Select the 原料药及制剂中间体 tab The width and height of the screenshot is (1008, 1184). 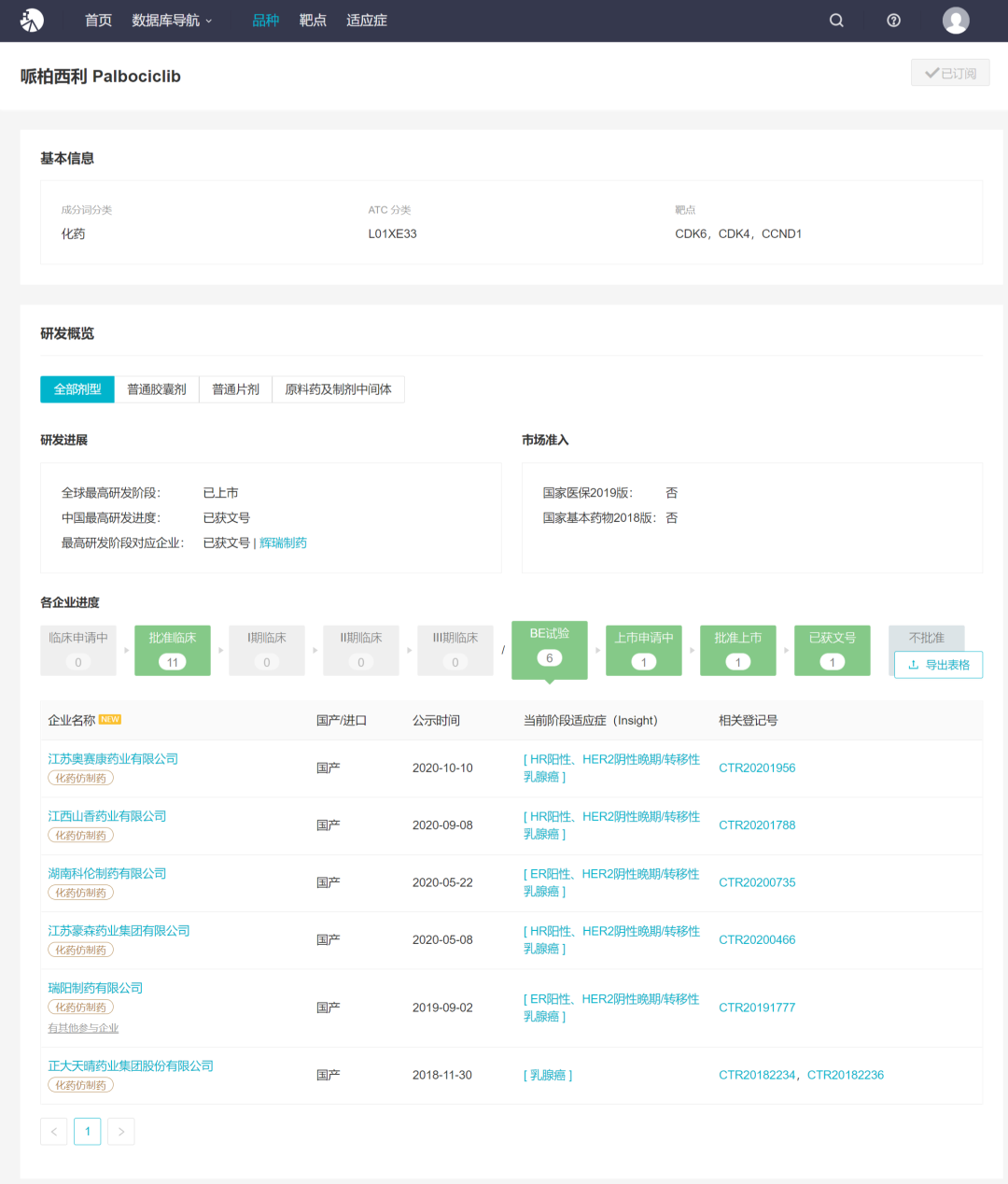coord(338,389)
